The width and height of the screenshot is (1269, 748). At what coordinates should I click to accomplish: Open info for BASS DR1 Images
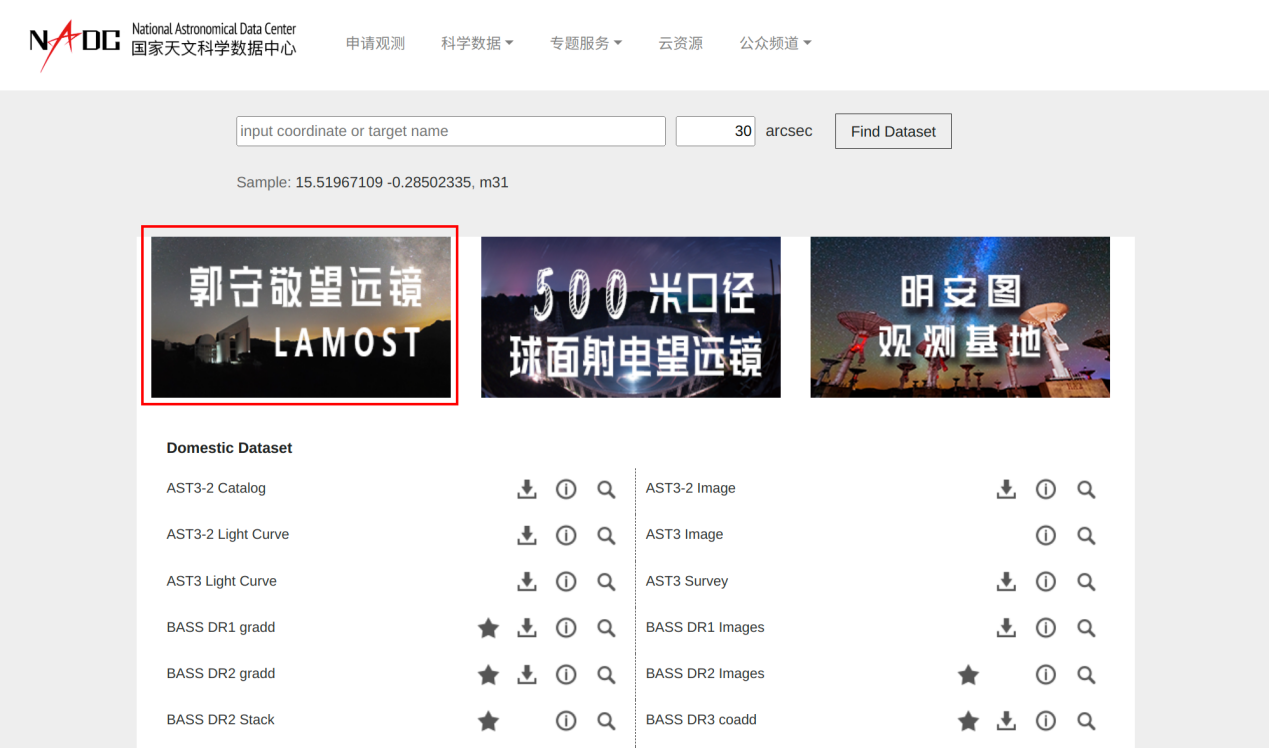(1046, 628)
